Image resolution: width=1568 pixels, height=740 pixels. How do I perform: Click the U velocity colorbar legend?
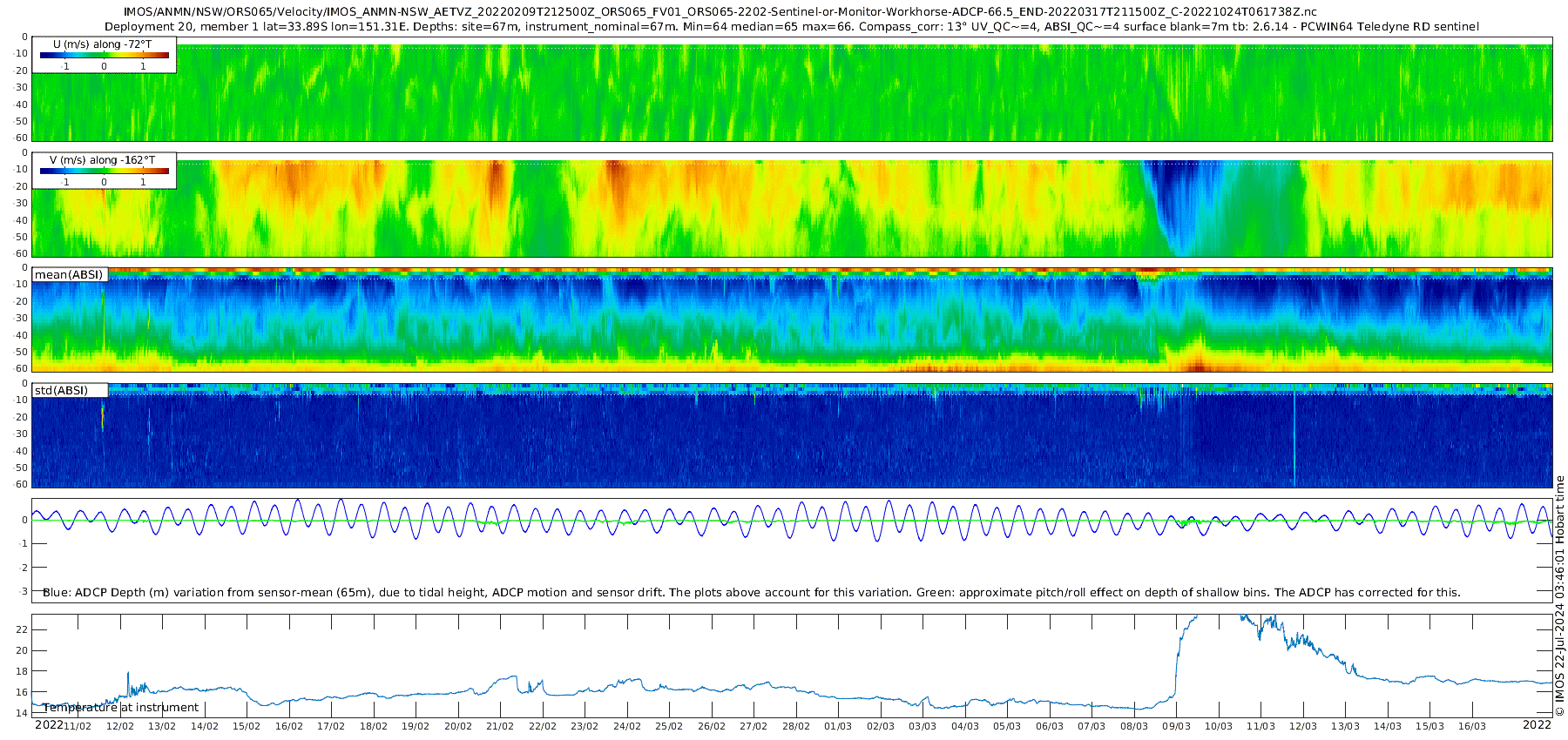104,55
